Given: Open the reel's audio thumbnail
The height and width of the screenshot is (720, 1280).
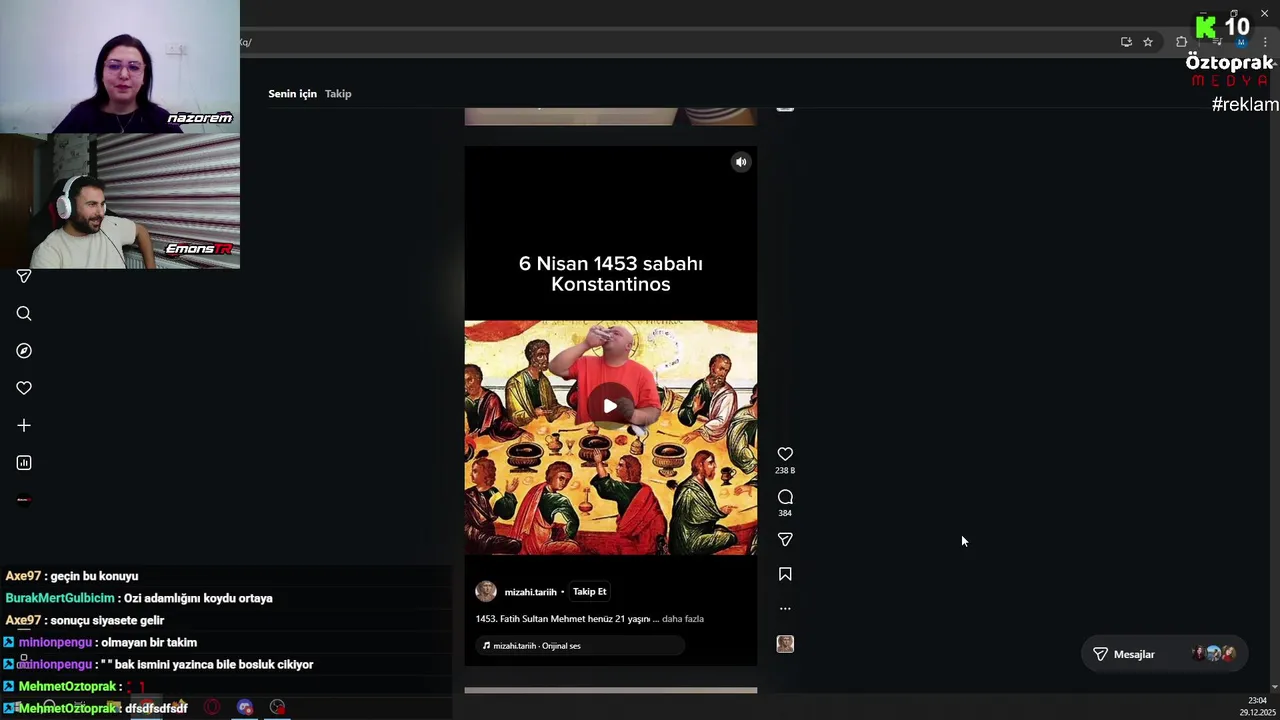Looking at the screenshot, I should coord(785,644).
